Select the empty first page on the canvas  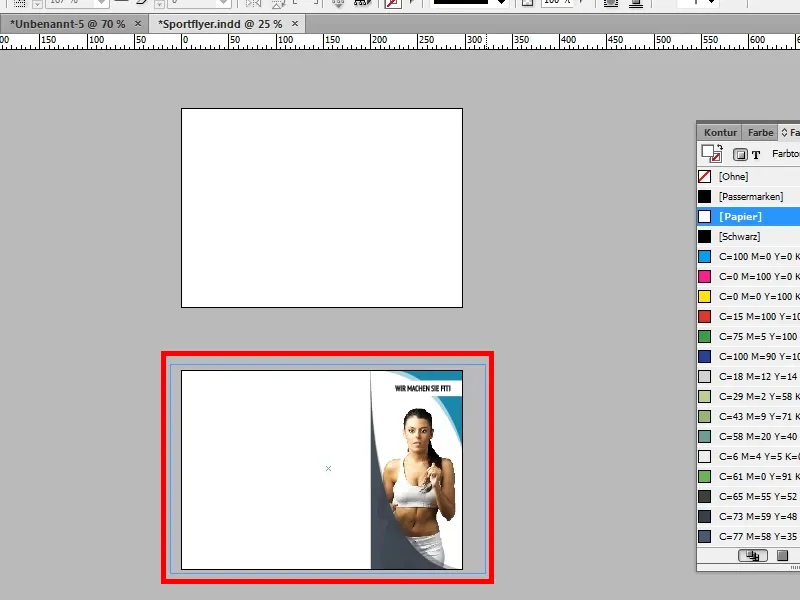click(x=322, y=208)
